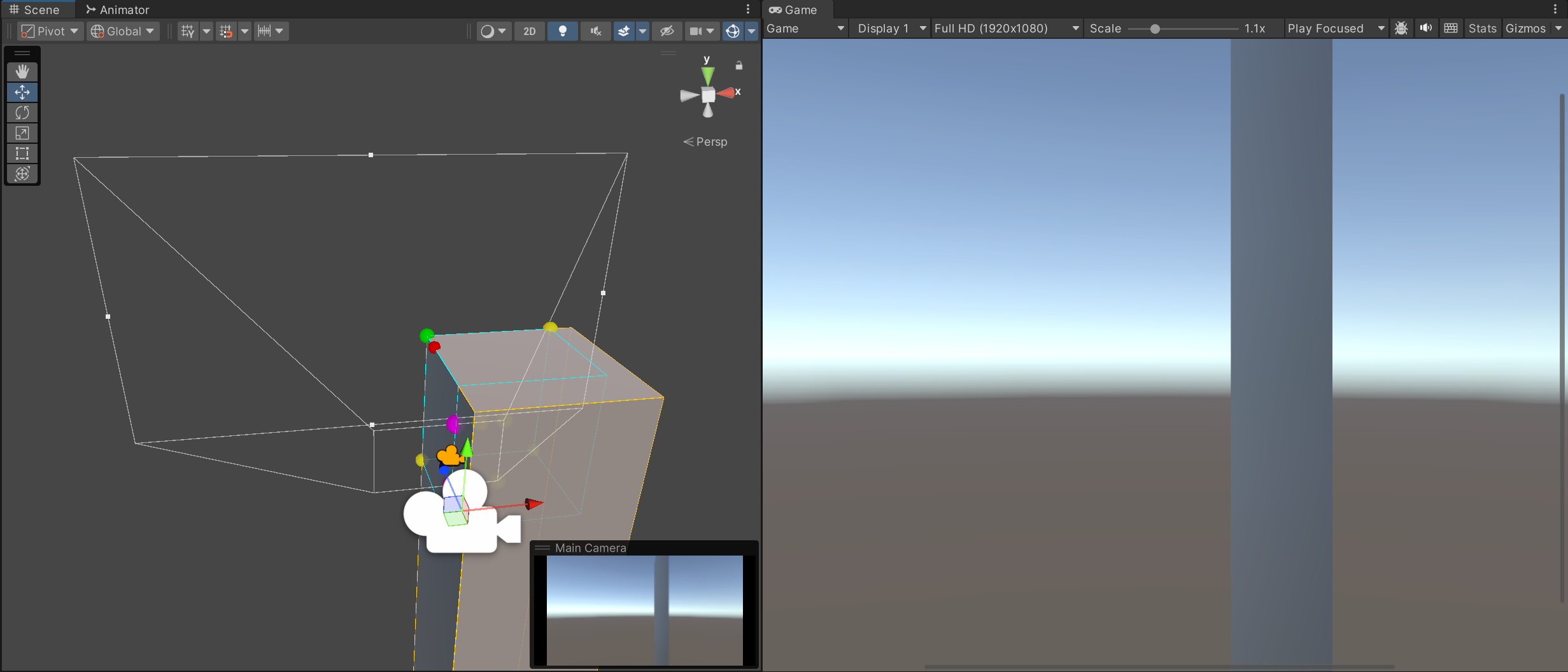The image size is (1568, 672).
Task: Click the Game view horizontal scrollbar
Action: 1159,667
